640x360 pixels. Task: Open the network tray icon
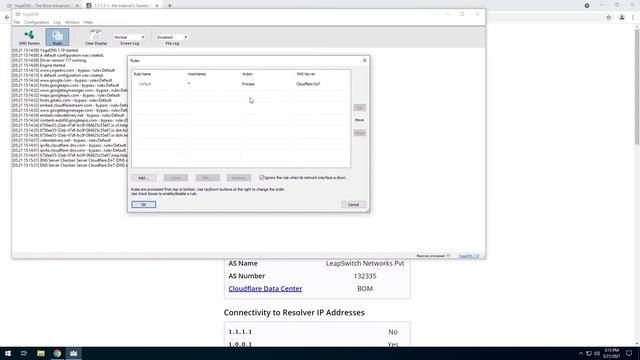589,353
